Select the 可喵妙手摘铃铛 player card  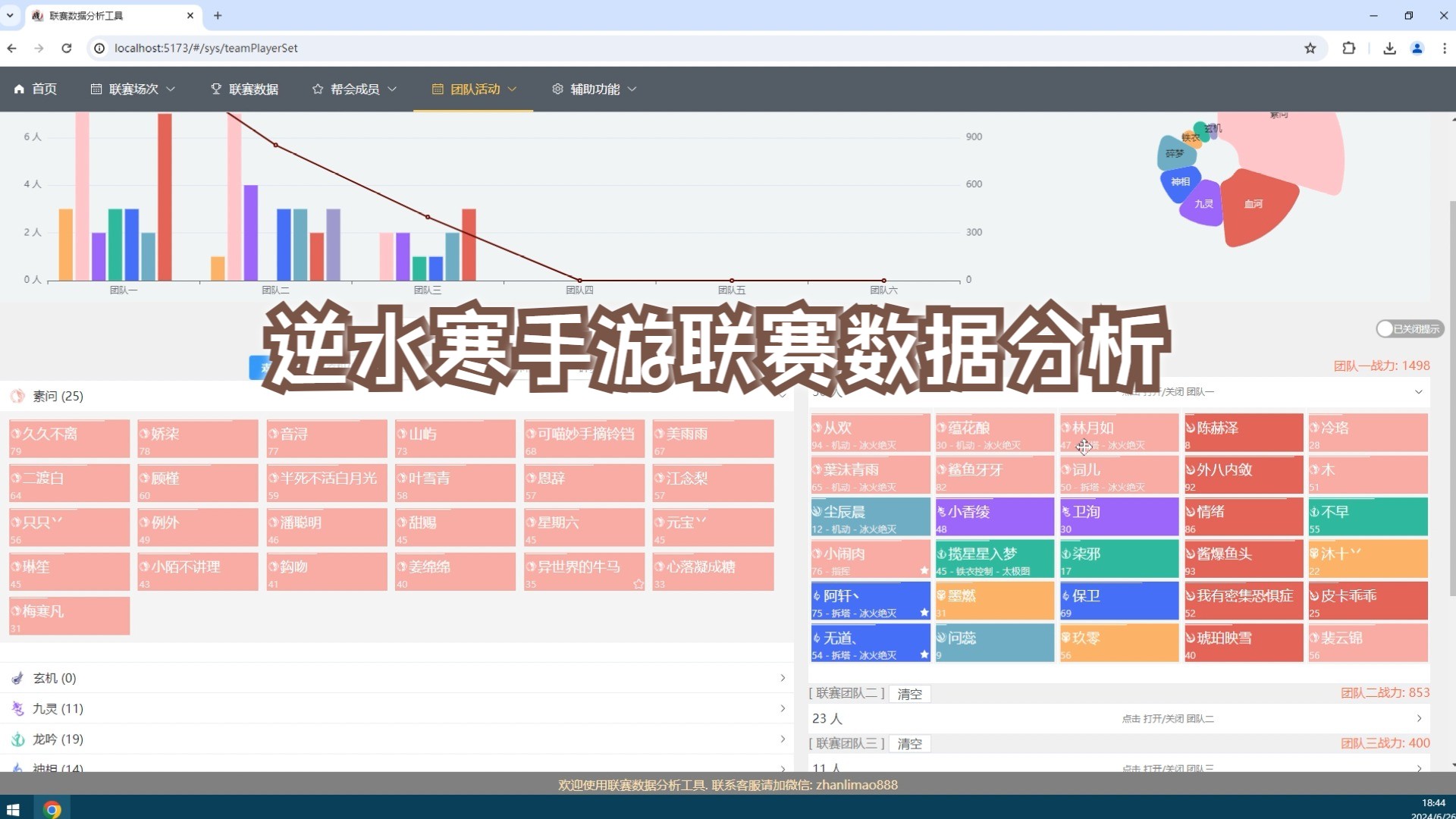pos(584,439)
